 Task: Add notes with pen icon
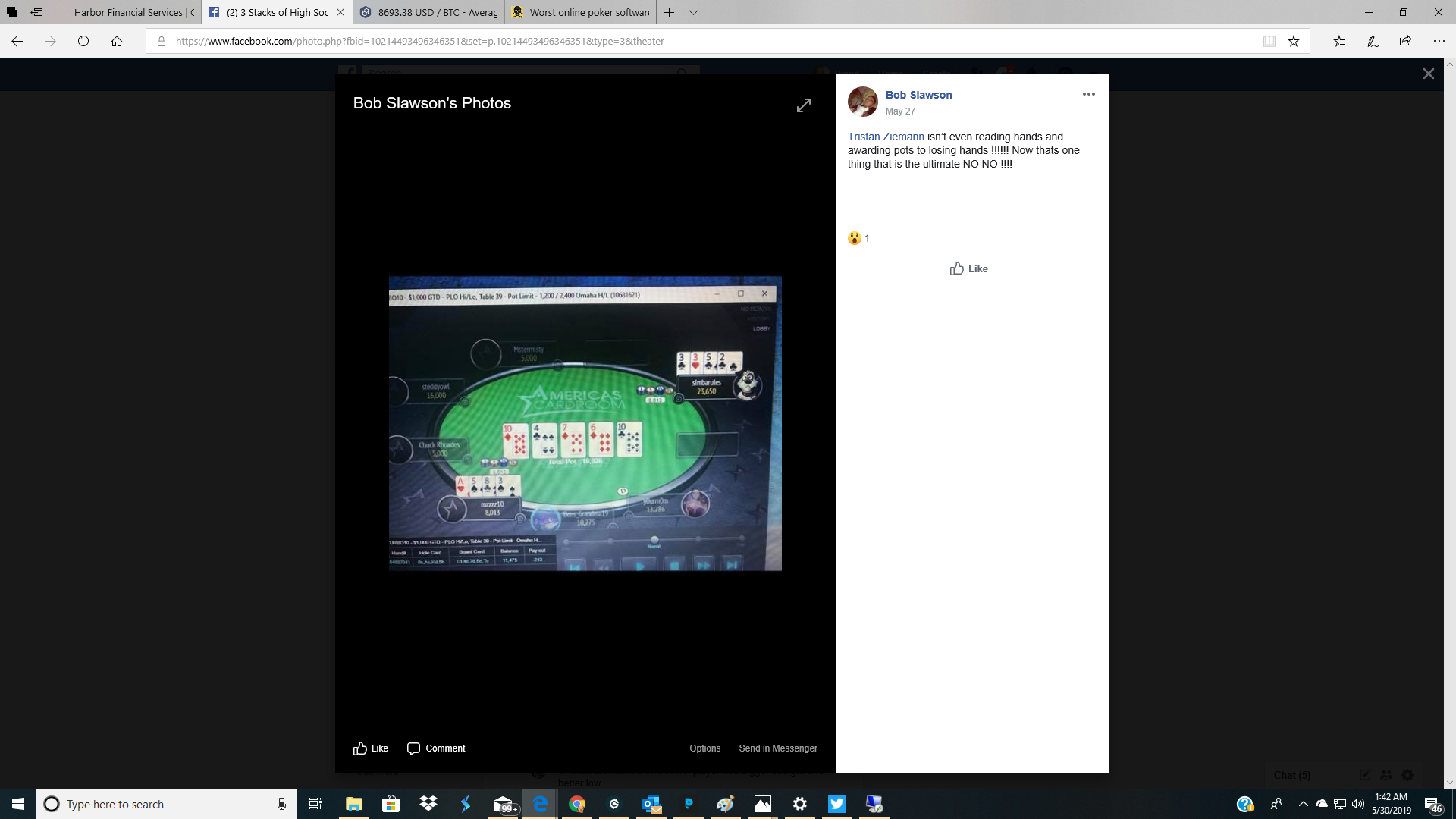point(1373,41)
